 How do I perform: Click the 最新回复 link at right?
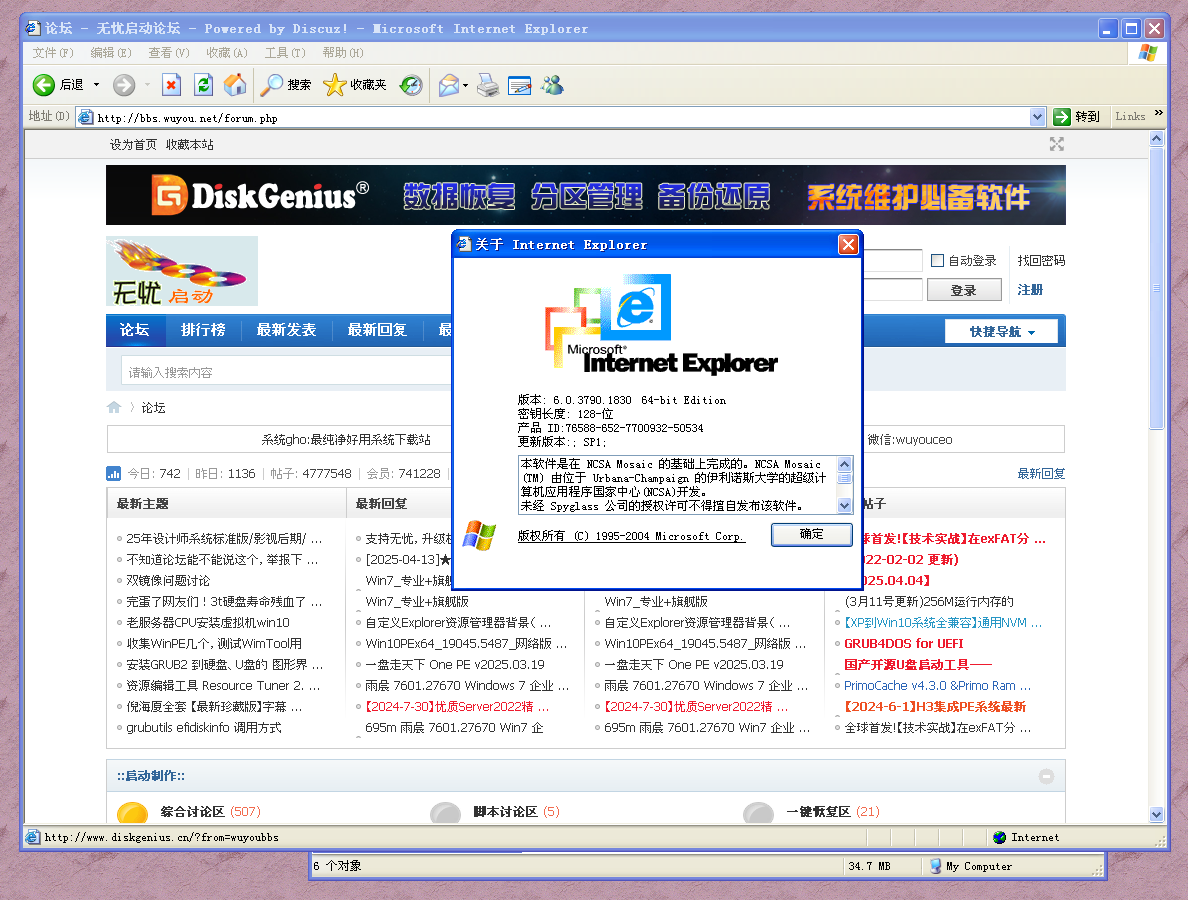pos(1041,473)
